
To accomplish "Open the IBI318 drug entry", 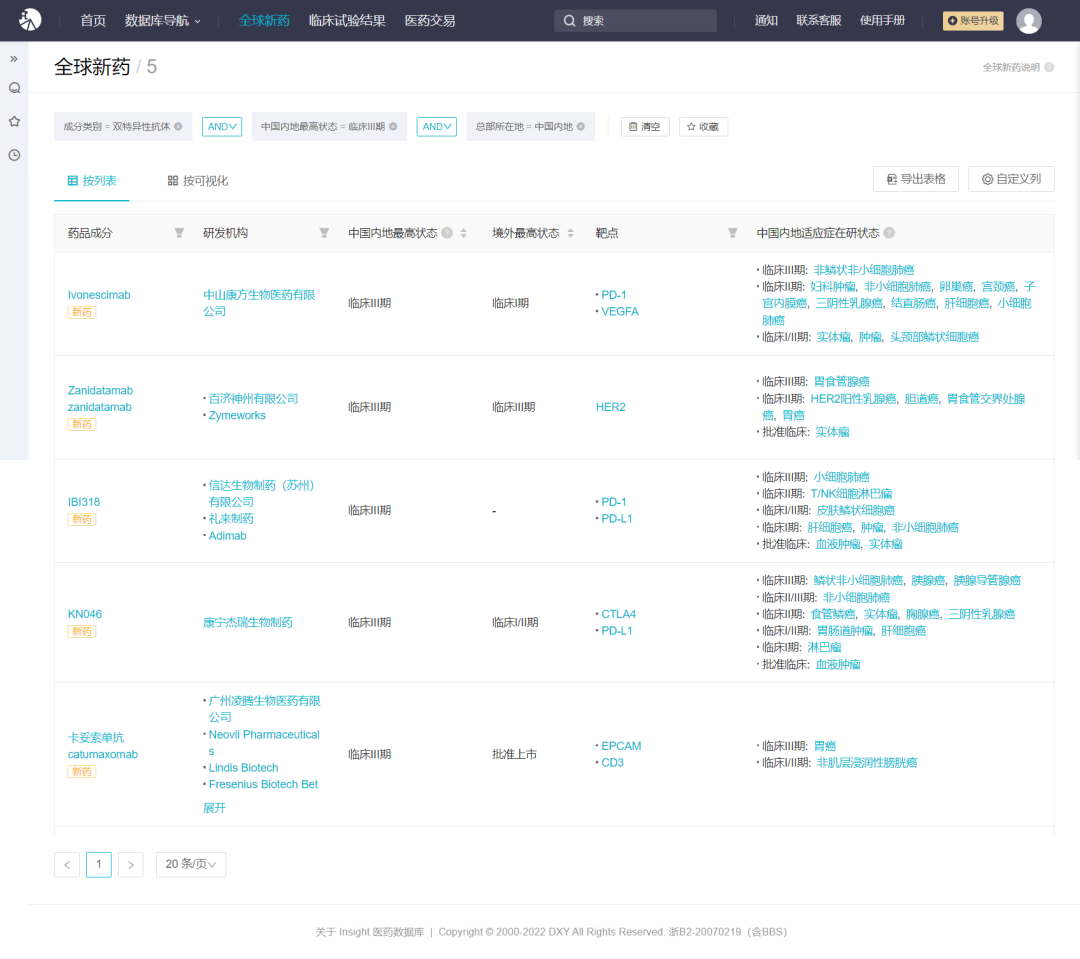I will 84,502.
